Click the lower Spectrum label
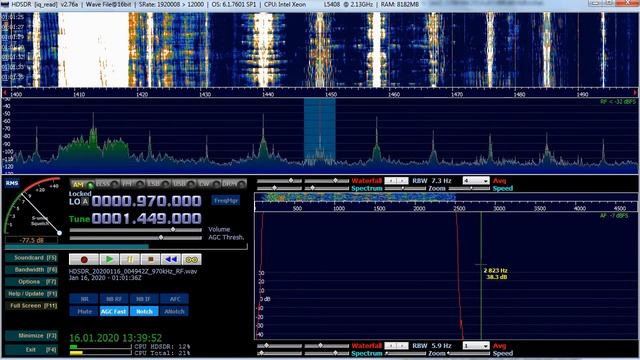640x360 pixels. coord(367,353)
